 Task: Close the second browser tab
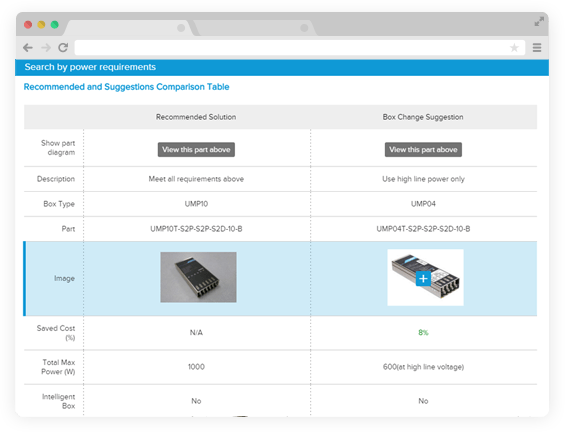304,28
